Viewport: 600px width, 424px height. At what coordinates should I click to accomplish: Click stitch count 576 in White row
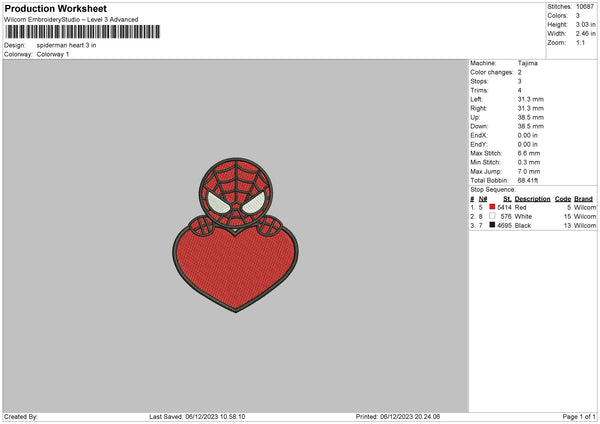coord(506,217)
